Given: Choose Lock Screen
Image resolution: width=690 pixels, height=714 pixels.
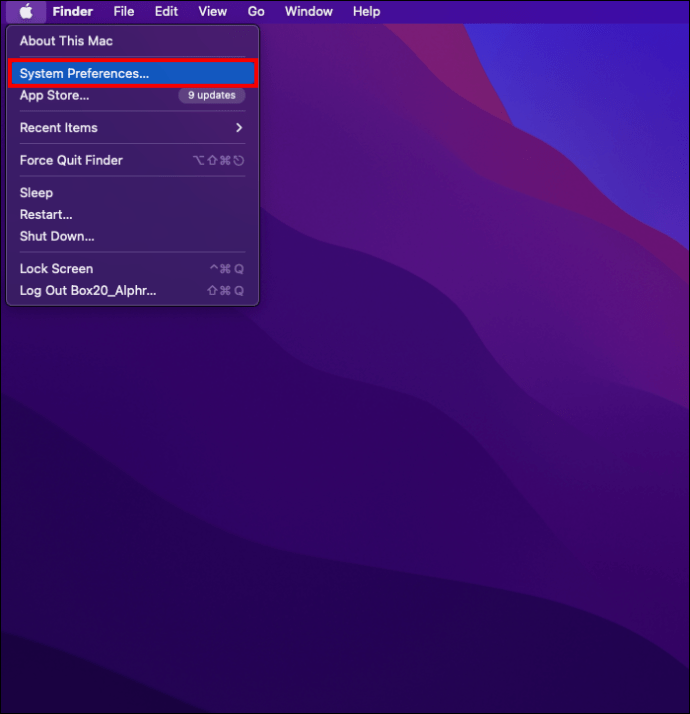Looking at the screenshot, I should click(x=133, y=269).
